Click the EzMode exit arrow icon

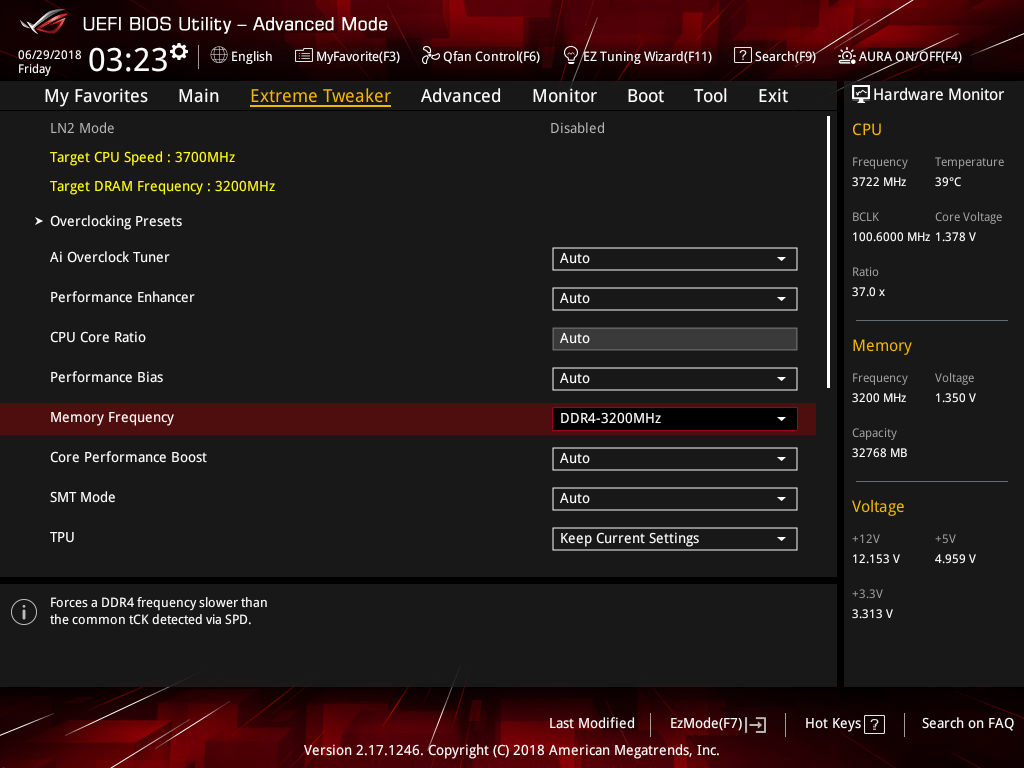tap(756, 724)
